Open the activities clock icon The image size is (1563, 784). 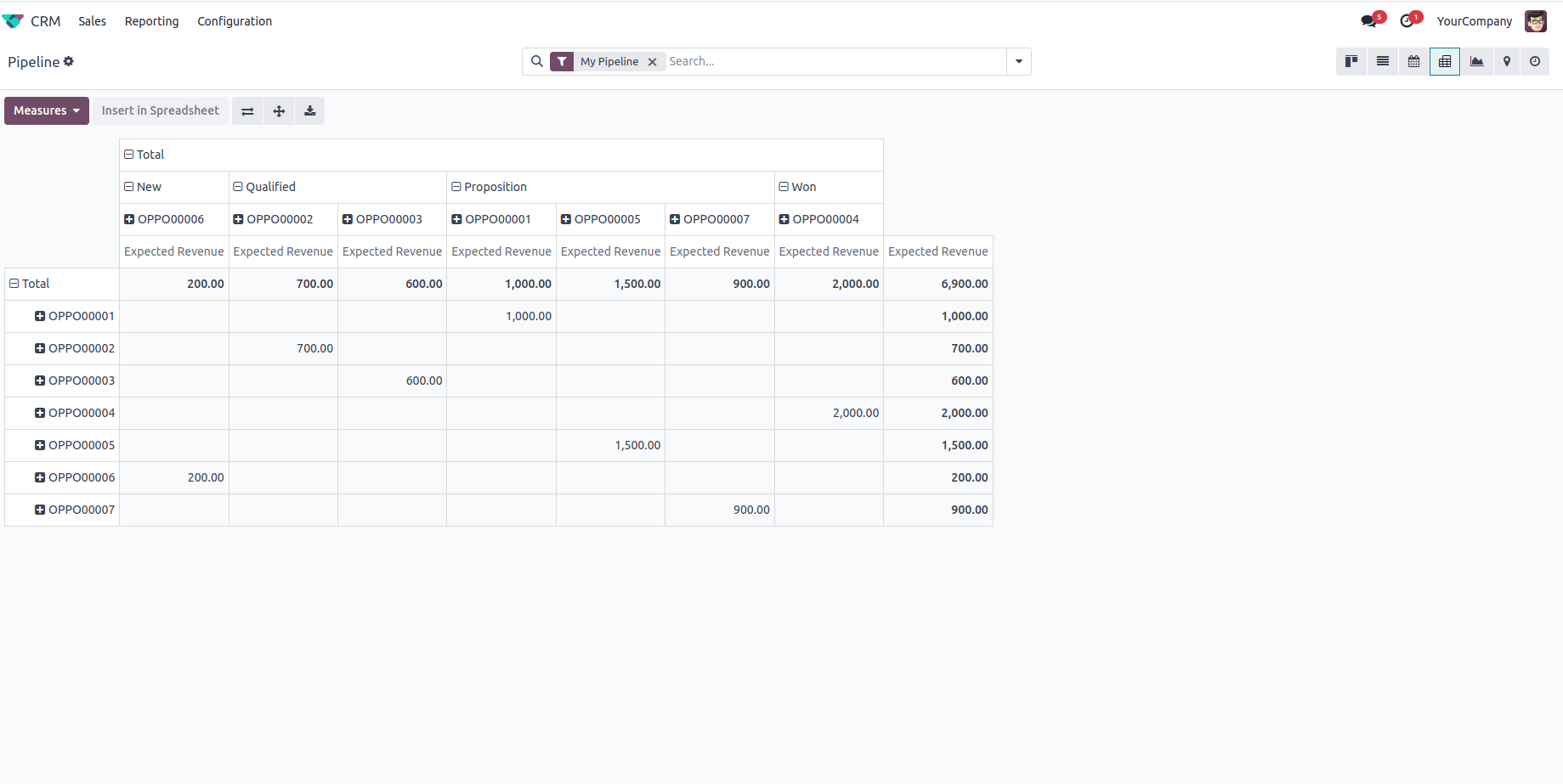[1407, 21]
